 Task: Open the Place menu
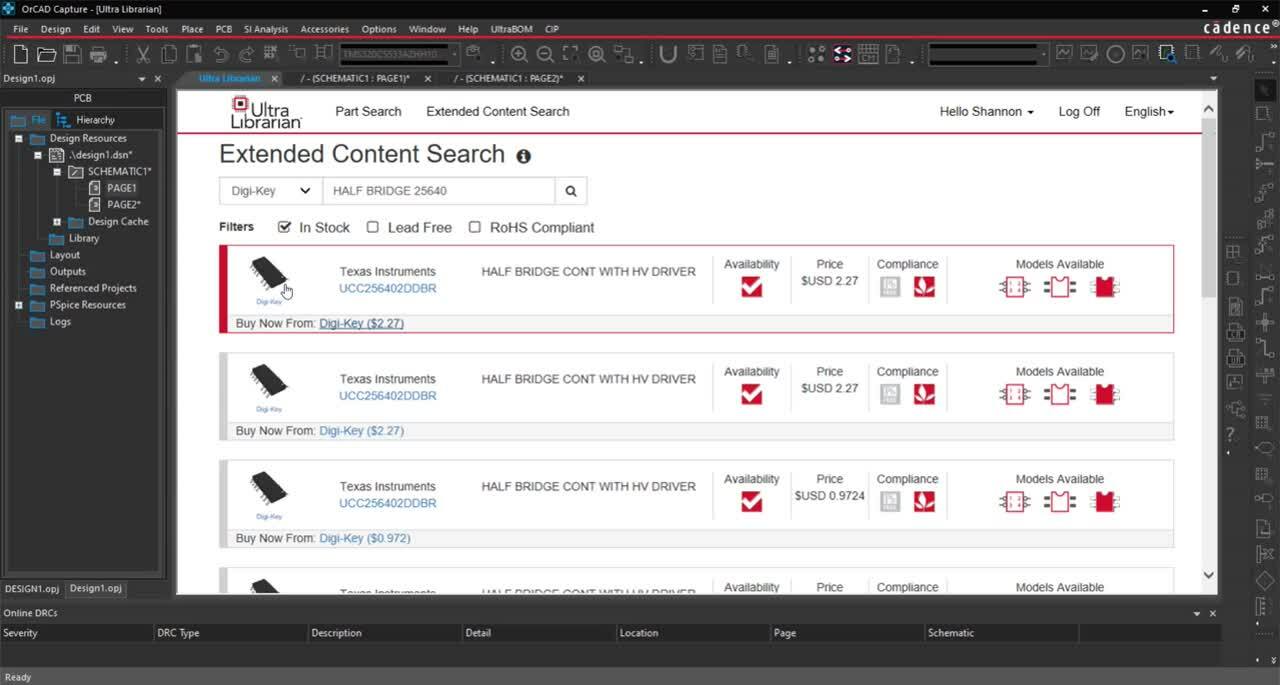[x=191, y=29]
